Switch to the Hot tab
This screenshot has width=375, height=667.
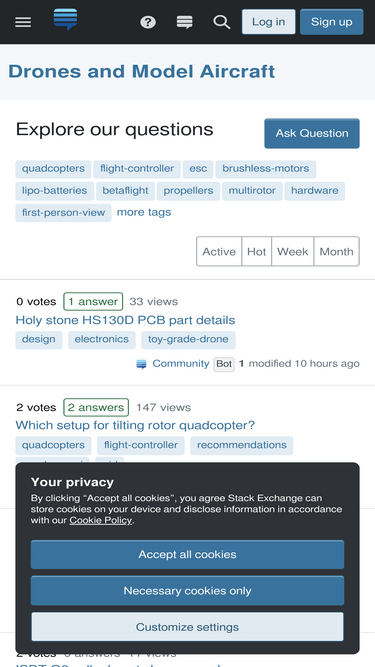tap(256, 251)
